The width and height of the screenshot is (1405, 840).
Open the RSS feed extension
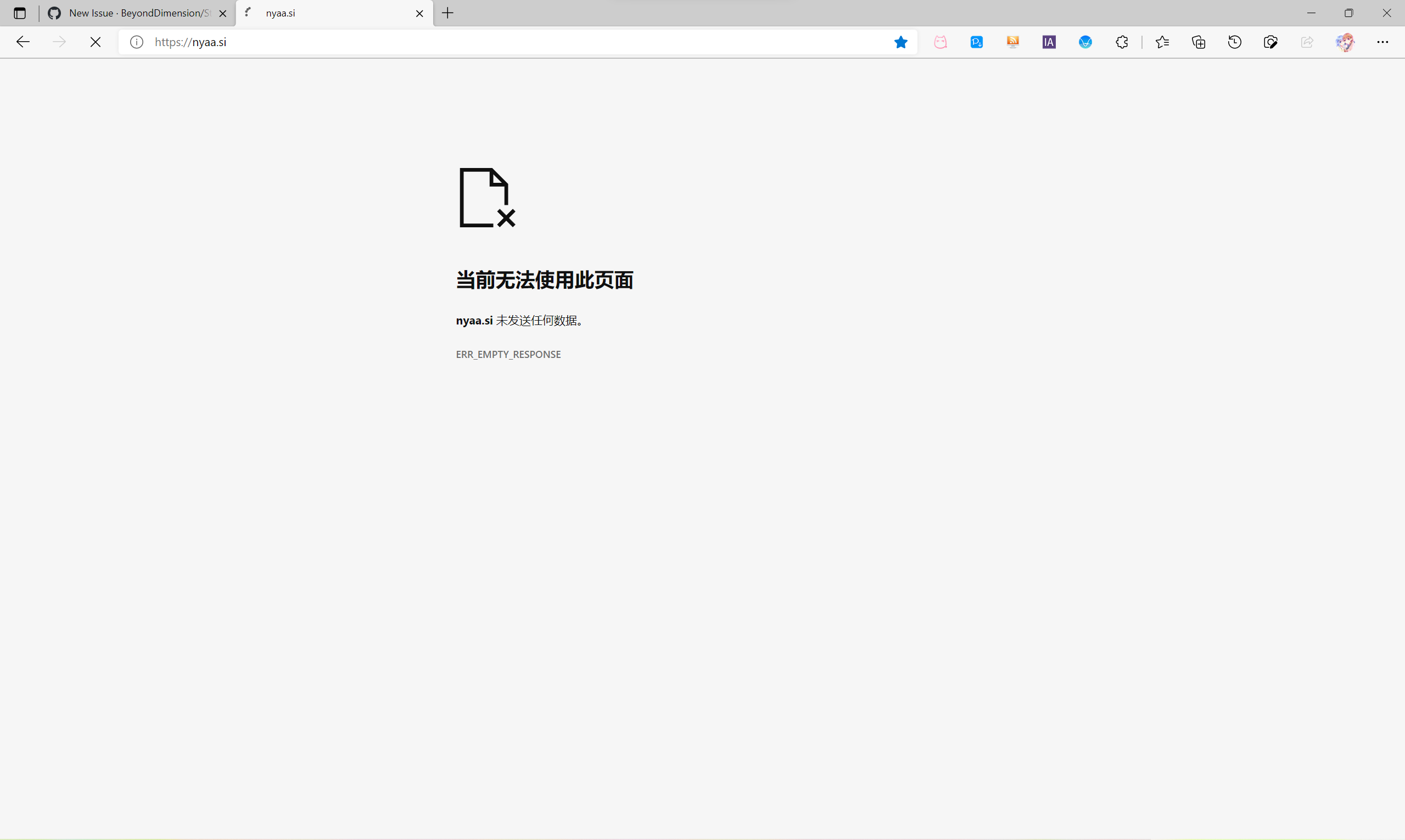pyautogui.click(x=1013, y=42)
